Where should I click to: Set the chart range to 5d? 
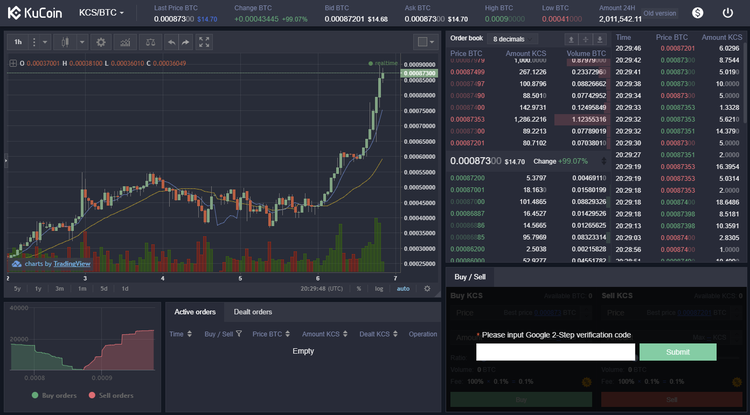pos(104,289)
